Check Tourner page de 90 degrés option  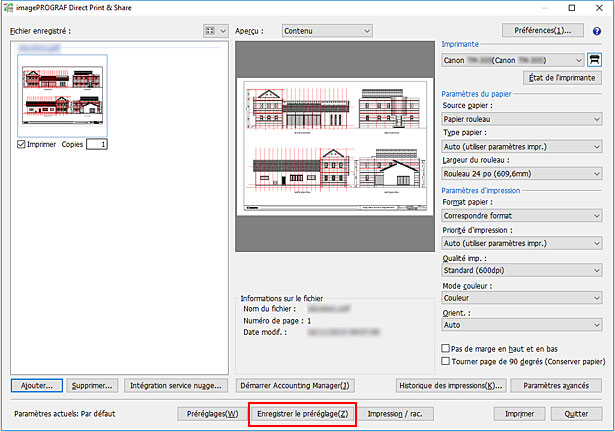[446, 360]
